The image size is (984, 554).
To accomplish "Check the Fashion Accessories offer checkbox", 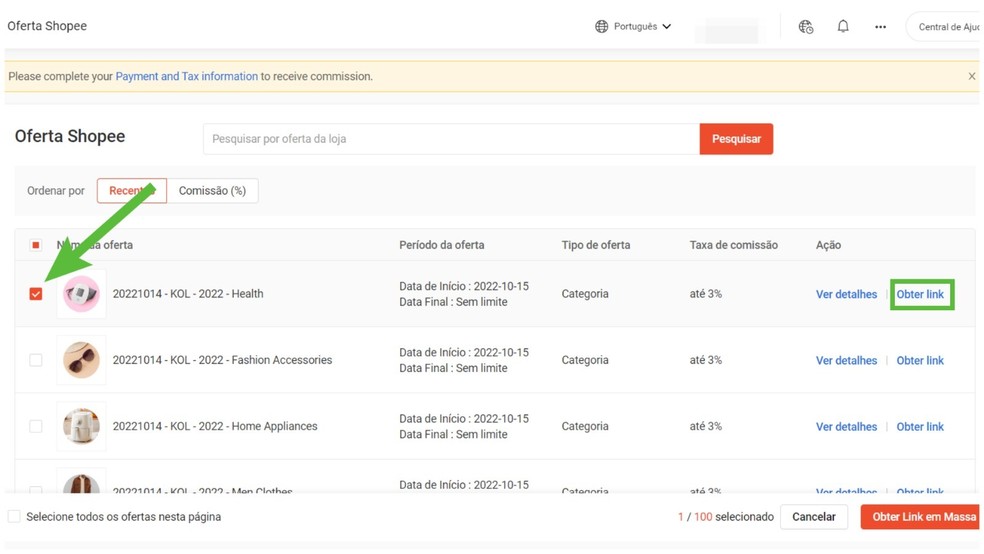I will click(x=36, y=360).
